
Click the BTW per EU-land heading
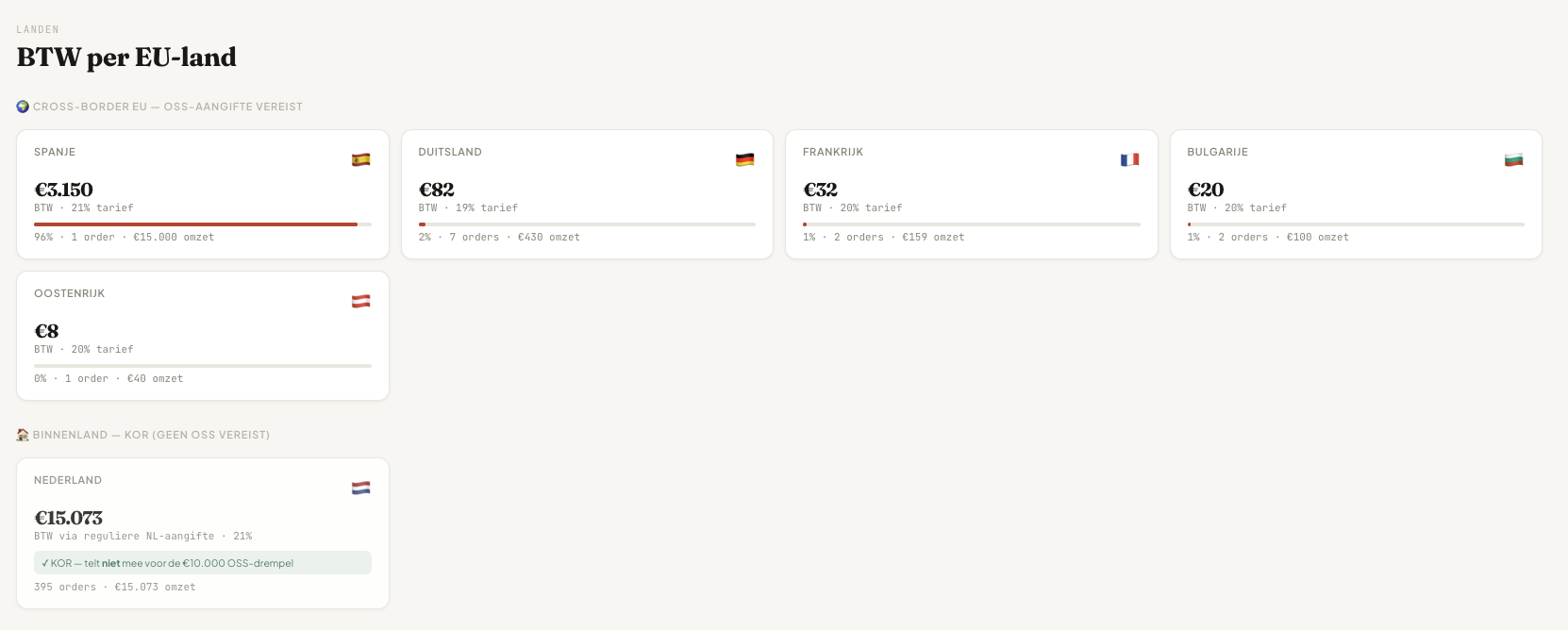click(126, 58)
